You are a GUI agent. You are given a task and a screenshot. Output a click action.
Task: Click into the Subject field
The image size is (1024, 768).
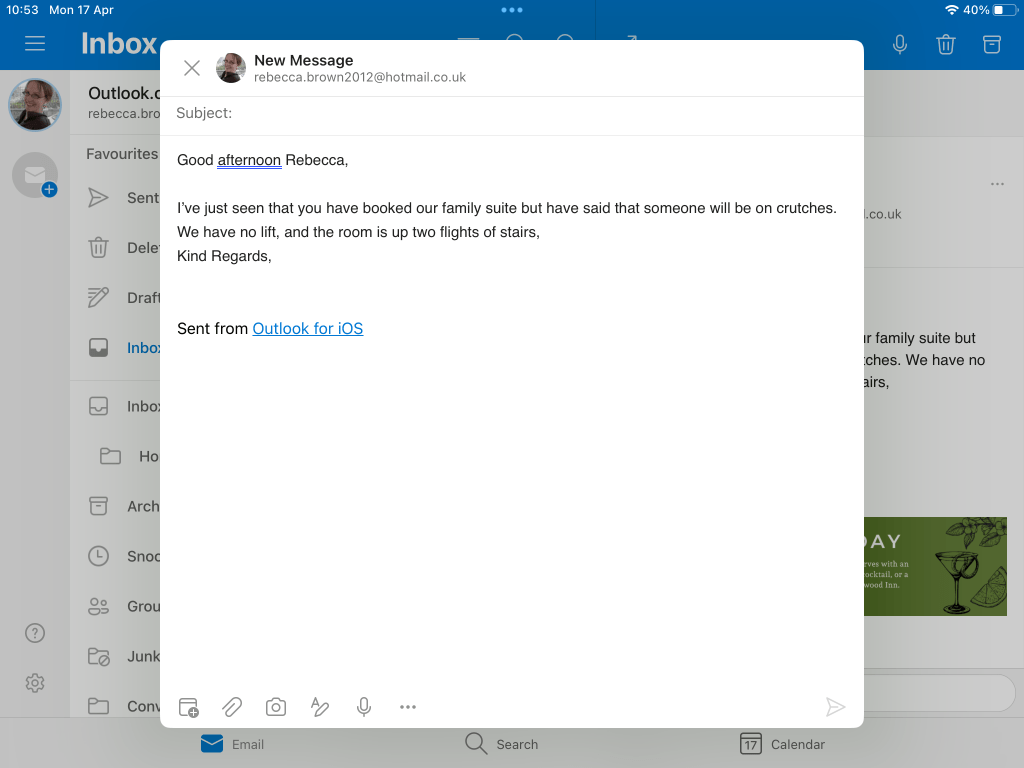pos(540,113)
